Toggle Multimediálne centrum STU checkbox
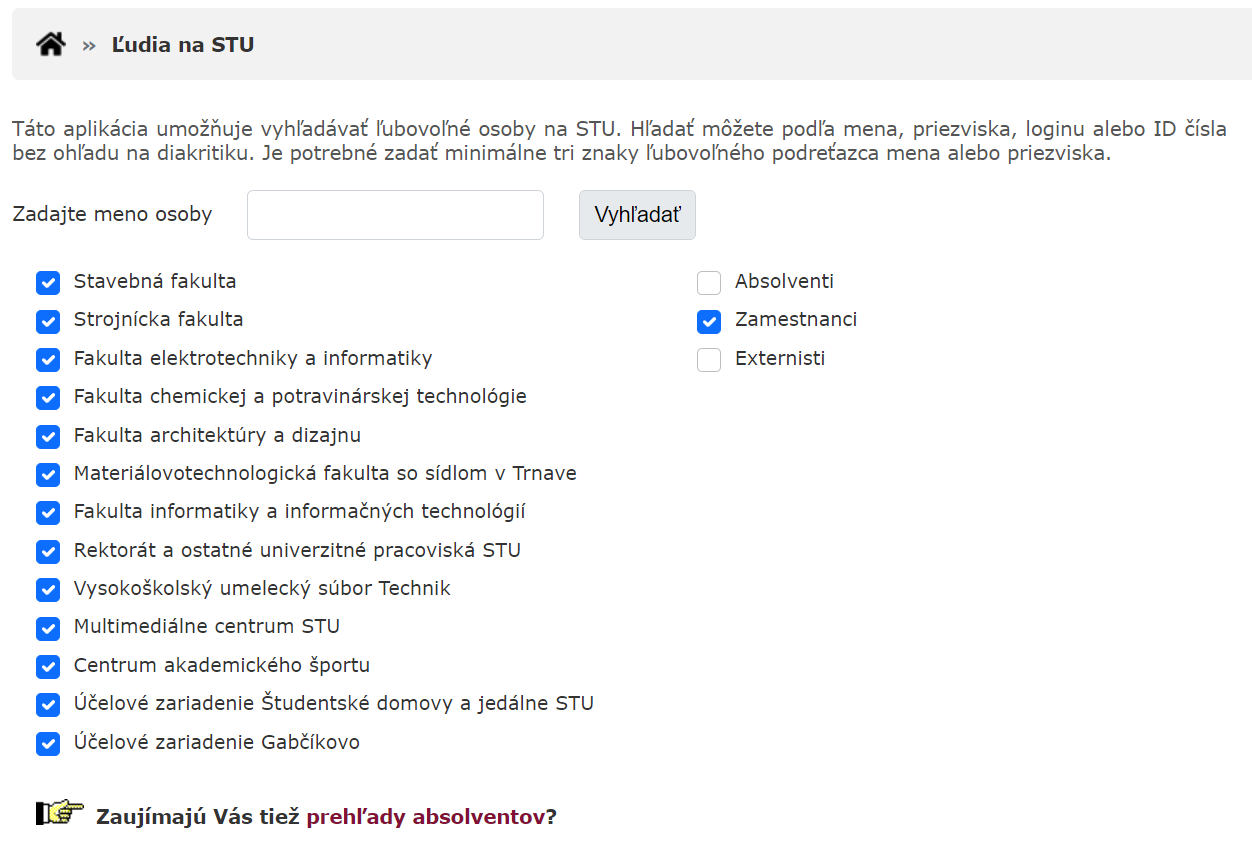 click(x=48, y=628)
